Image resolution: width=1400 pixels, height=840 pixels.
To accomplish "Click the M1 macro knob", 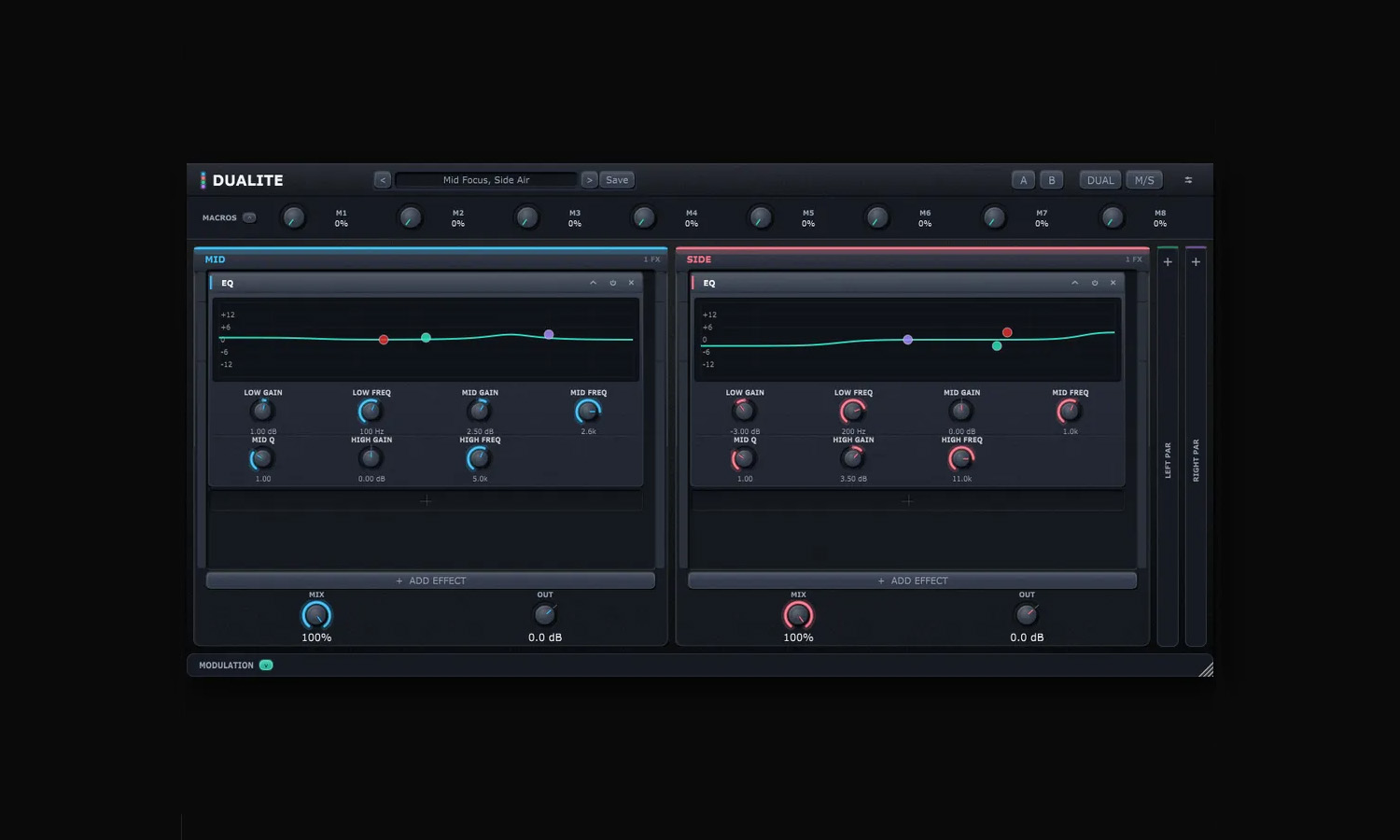I will coord(293,218).
